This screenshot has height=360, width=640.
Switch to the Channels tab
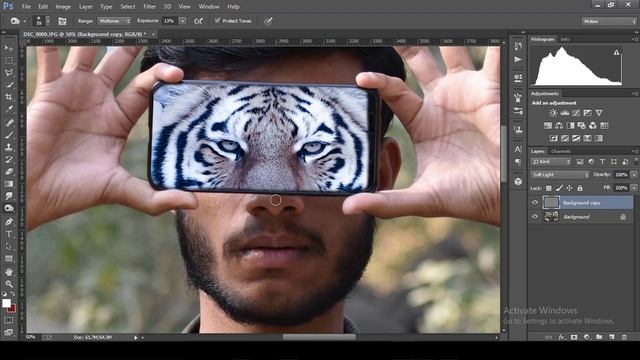tap(561, 151)
